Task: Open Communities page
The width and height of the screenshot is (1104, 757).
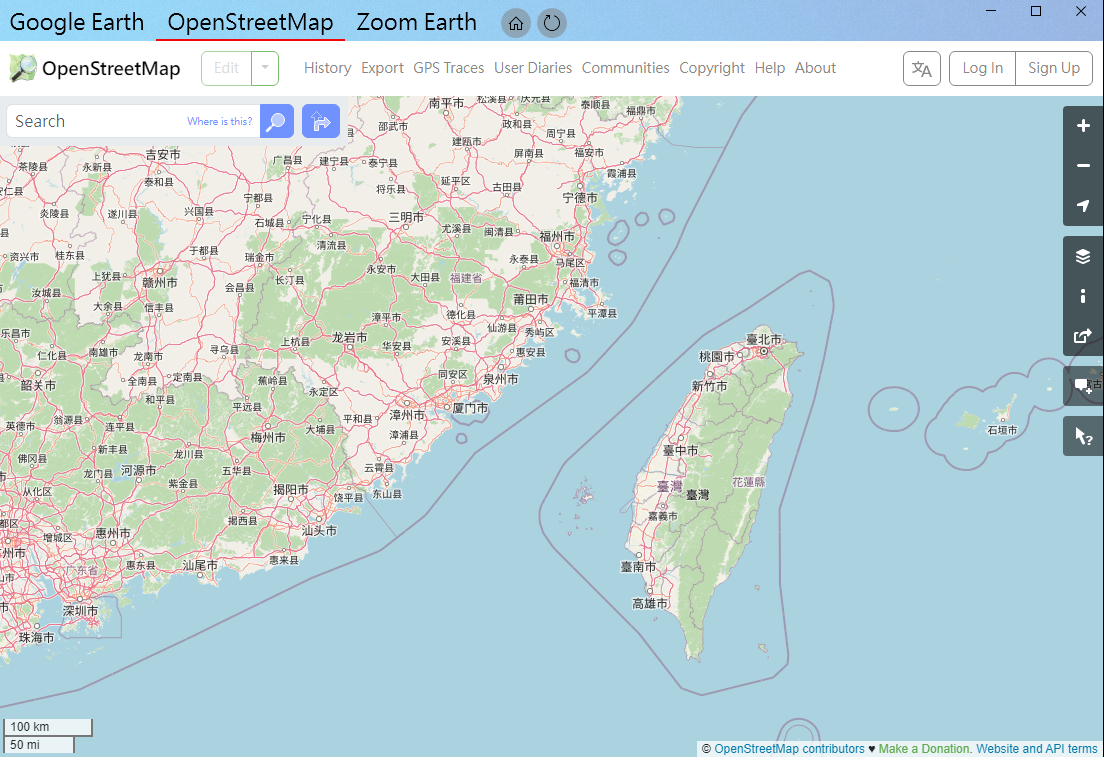Action: click(625, 68)
